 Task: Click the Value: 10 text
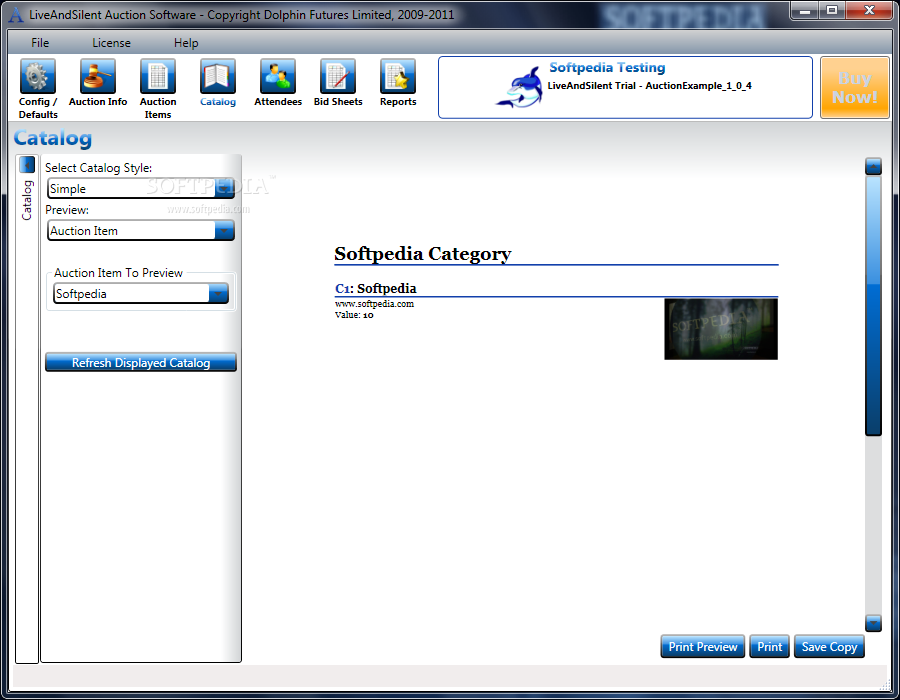354,315
